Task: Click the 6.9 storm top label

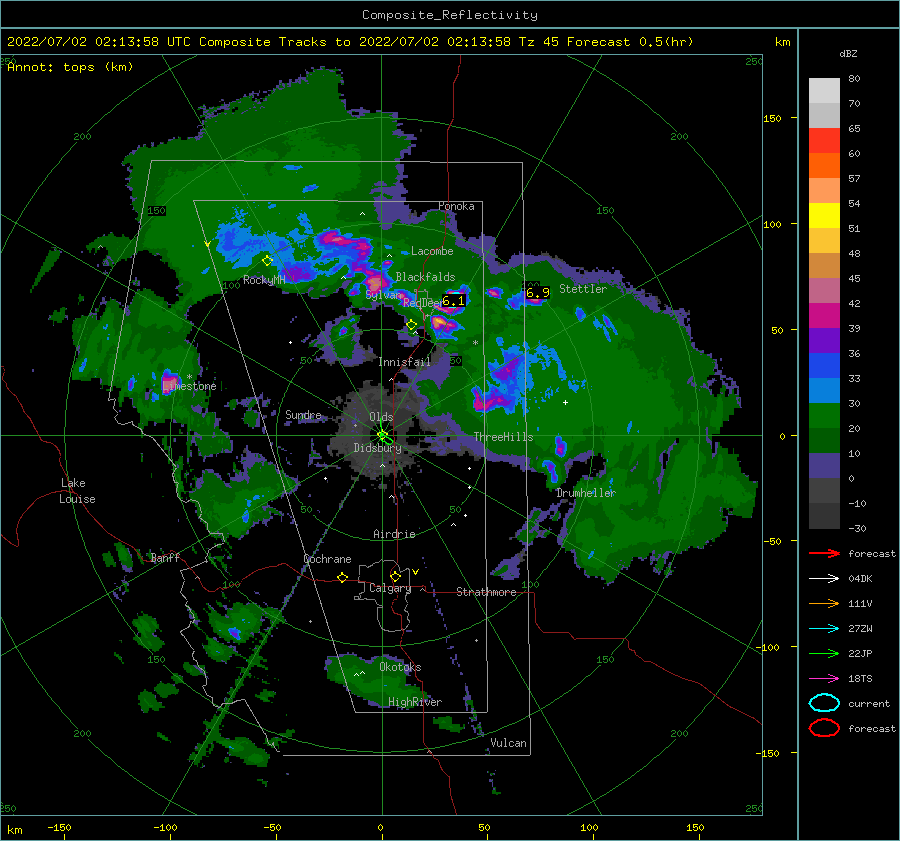Action: click(538, 292)
